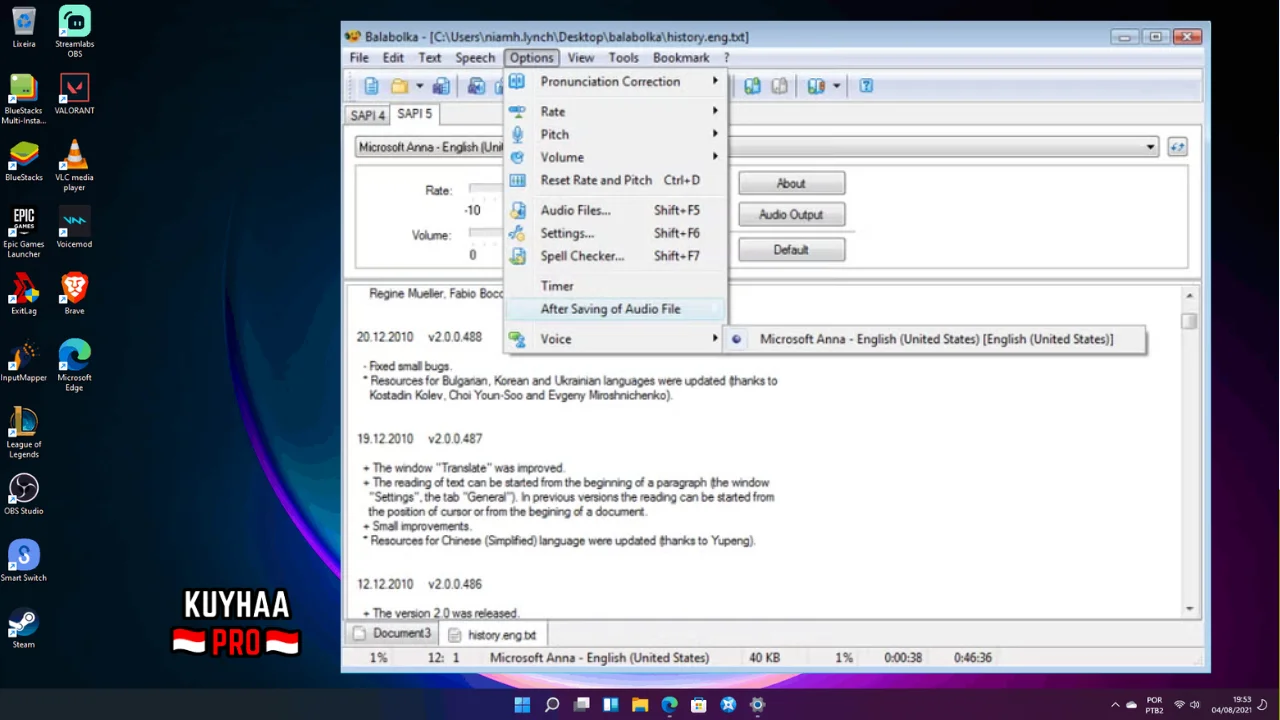Open the Steam desktop icon
This screenshot has width=1280, height=720.
click(24, 628)
